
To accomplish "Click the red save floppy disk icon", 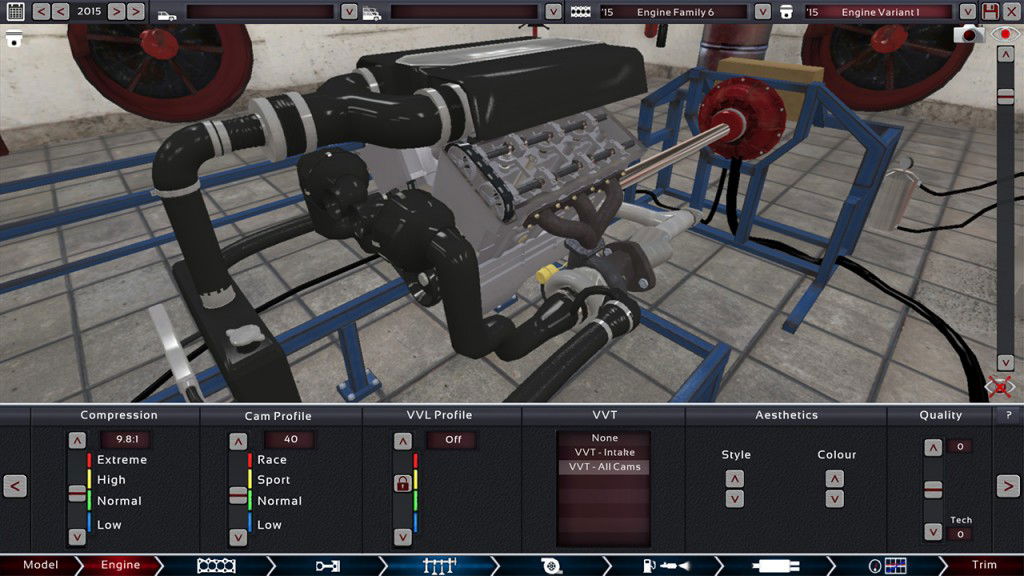I will pos(991,11).
